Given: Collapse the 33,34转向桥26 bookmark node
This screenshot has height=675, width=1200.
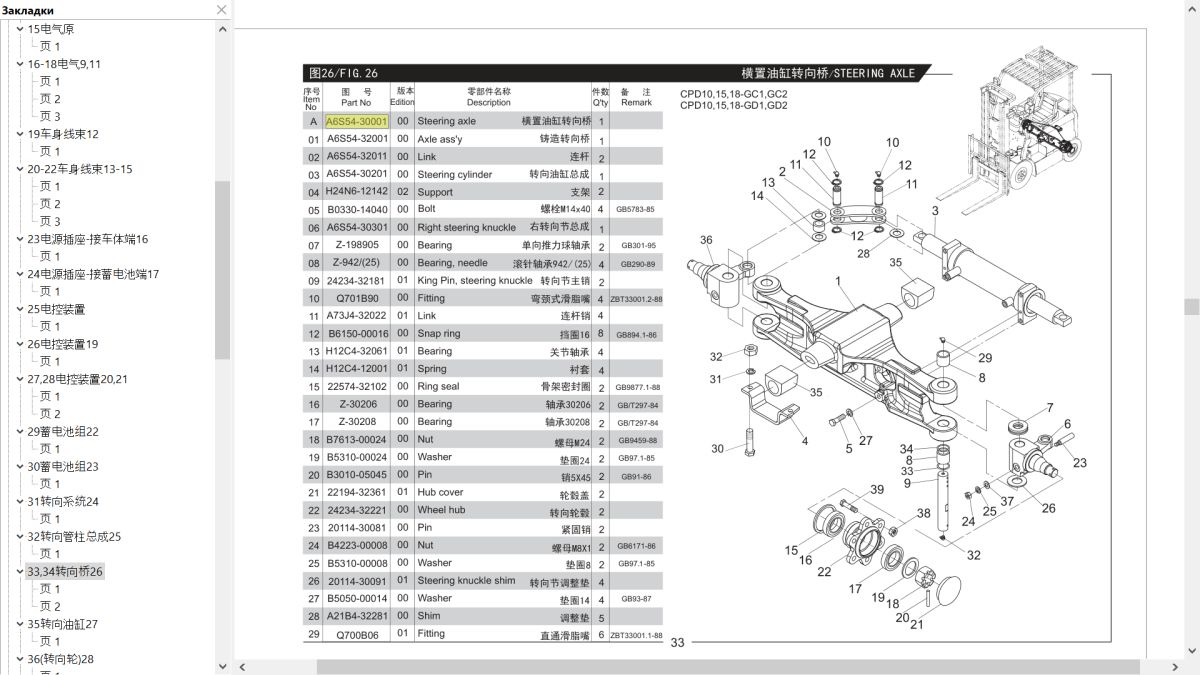Looking at the screenshot, I should 19,572.
